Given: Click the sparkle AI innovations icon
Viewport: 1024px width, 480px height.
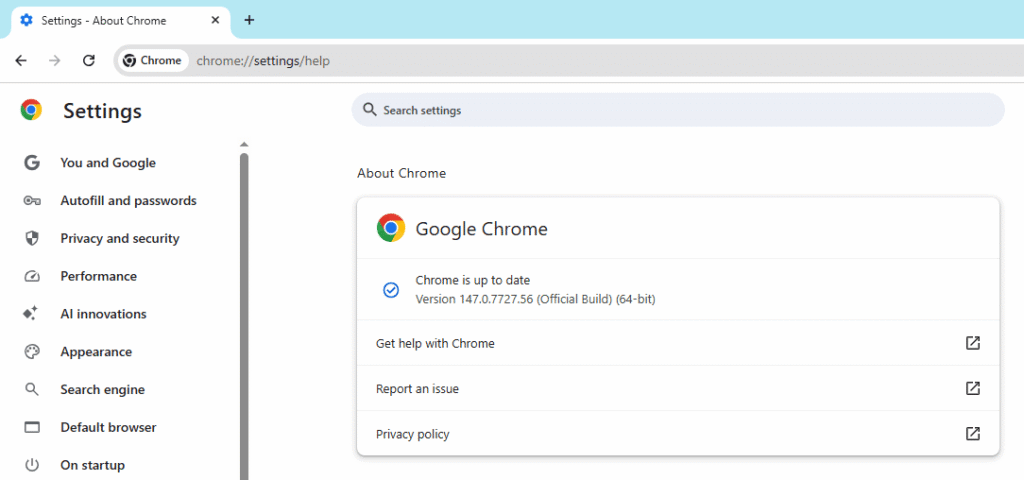Looking at the screenshot, I should pyautogui.click(x=31, y=313).
